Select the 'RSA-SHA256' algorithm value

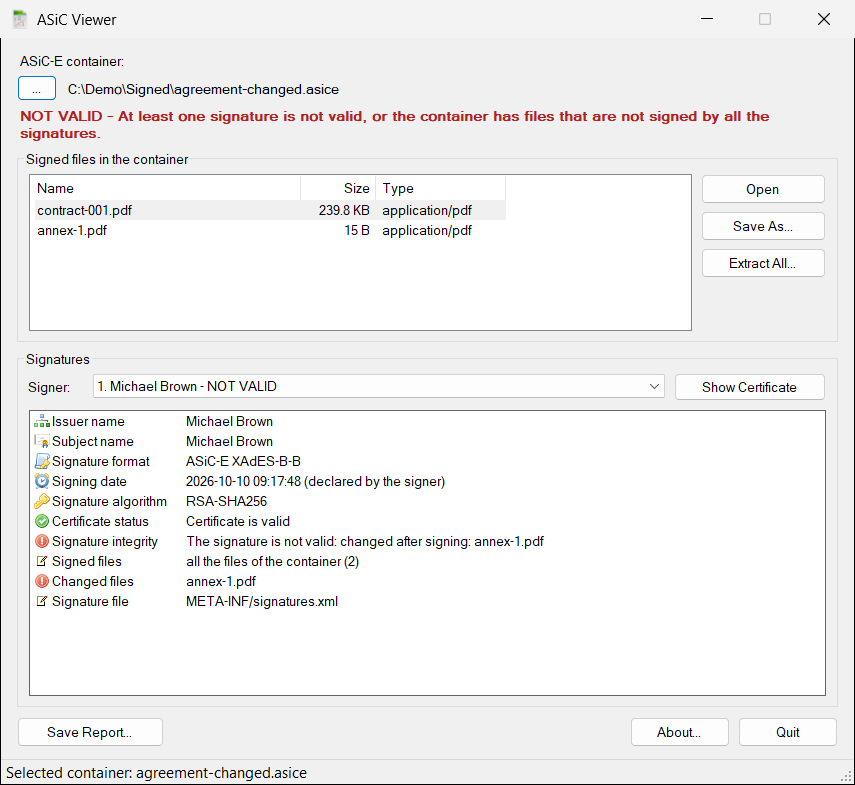(x=226, y=501)
